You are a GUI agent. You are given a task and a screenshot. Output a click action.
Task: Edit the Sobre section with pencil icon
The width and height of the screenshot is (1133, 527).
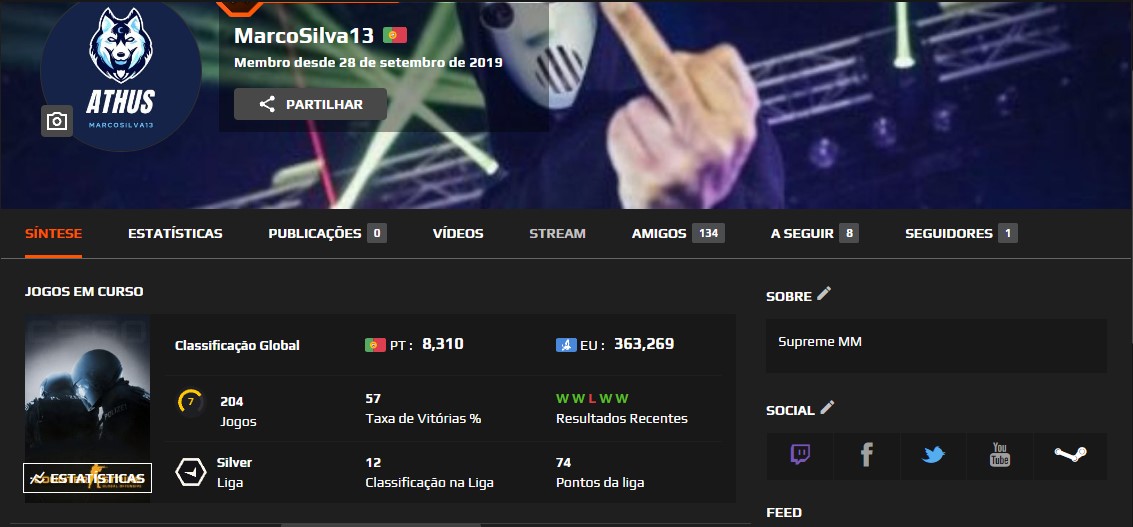[824, 294]
